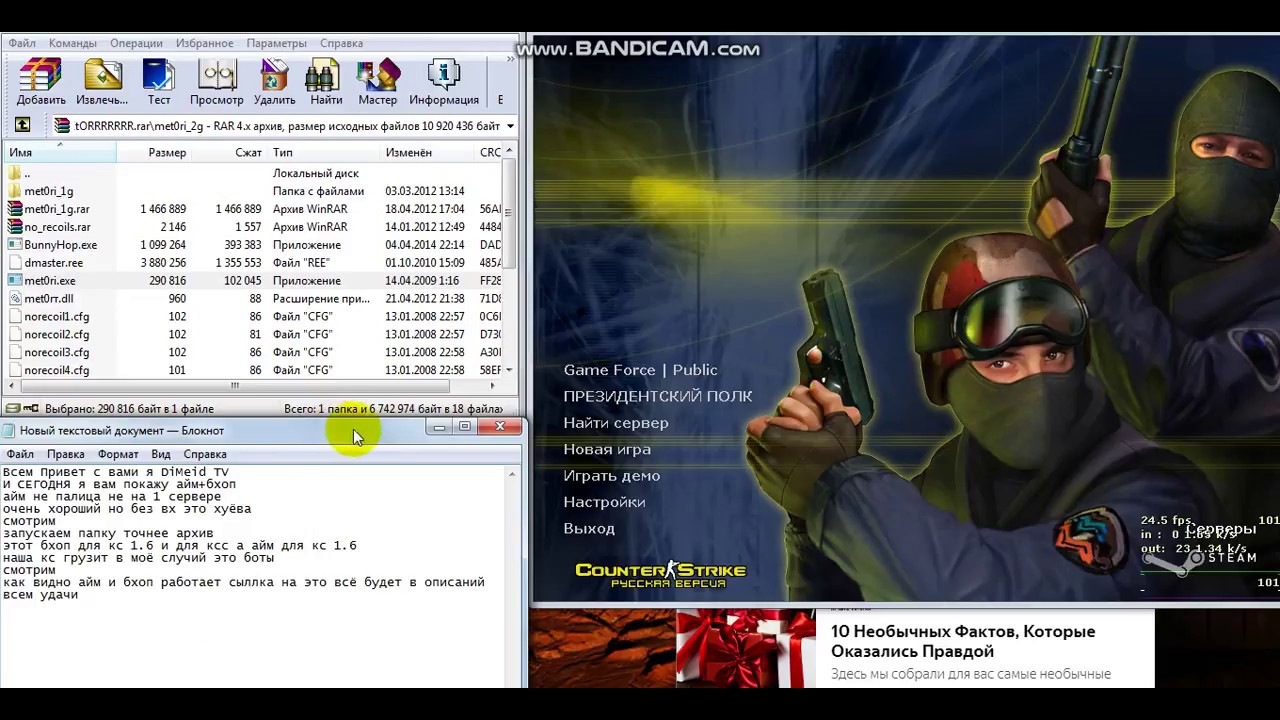This screenshot has height=720, width=1280.
Task: Open WinRAR Команды menu
Action: coord(72,43)
